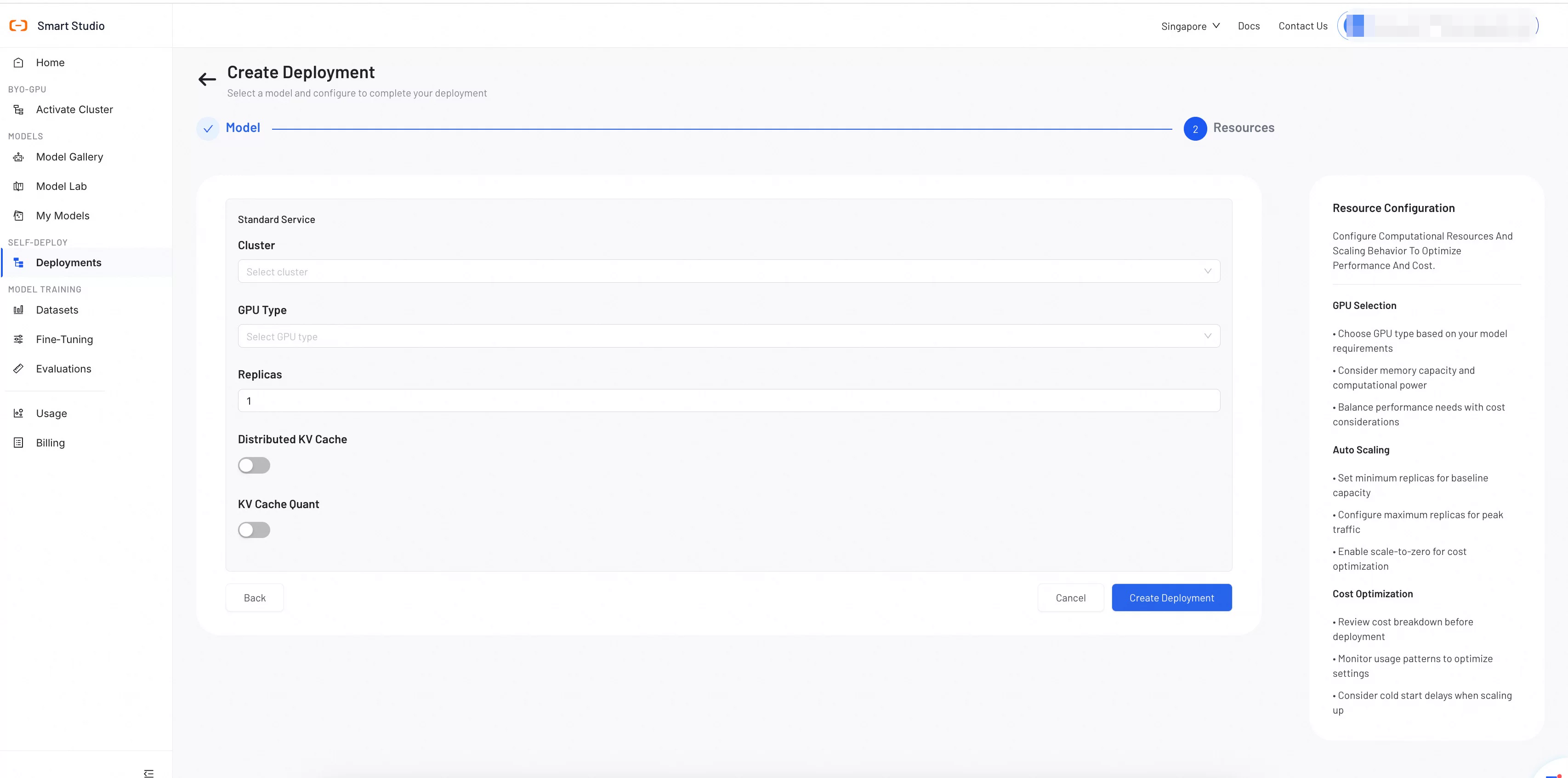The image size is (1568, 778).
Task: Click the step 2 Resources circle
Action: (x=1195, y=129)
